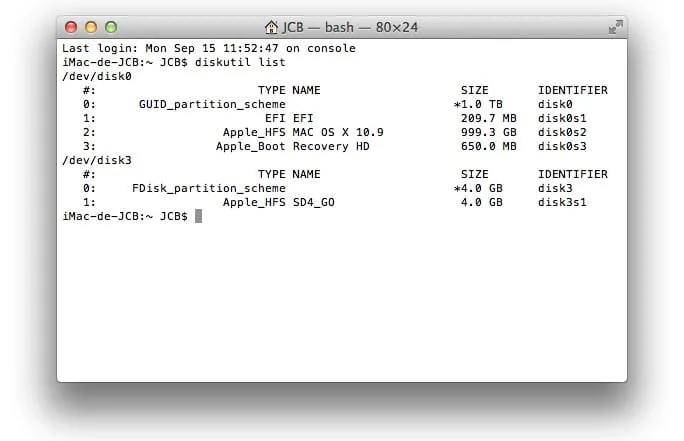Screen dimensions: 684x441
Task: Click the '/dev/disk0' heading line
Action: (x=97, y=76)
